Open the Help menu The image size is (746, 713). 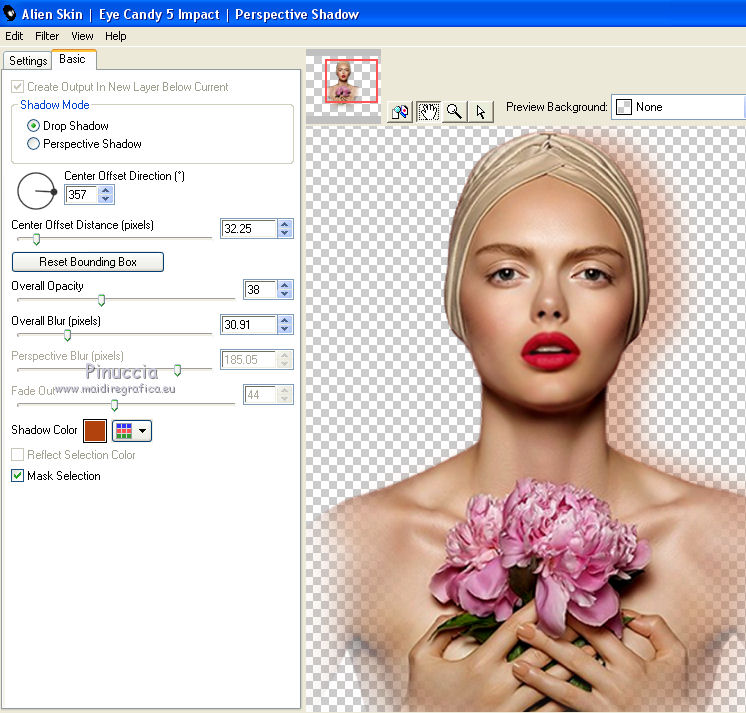(x=116, y=36)
